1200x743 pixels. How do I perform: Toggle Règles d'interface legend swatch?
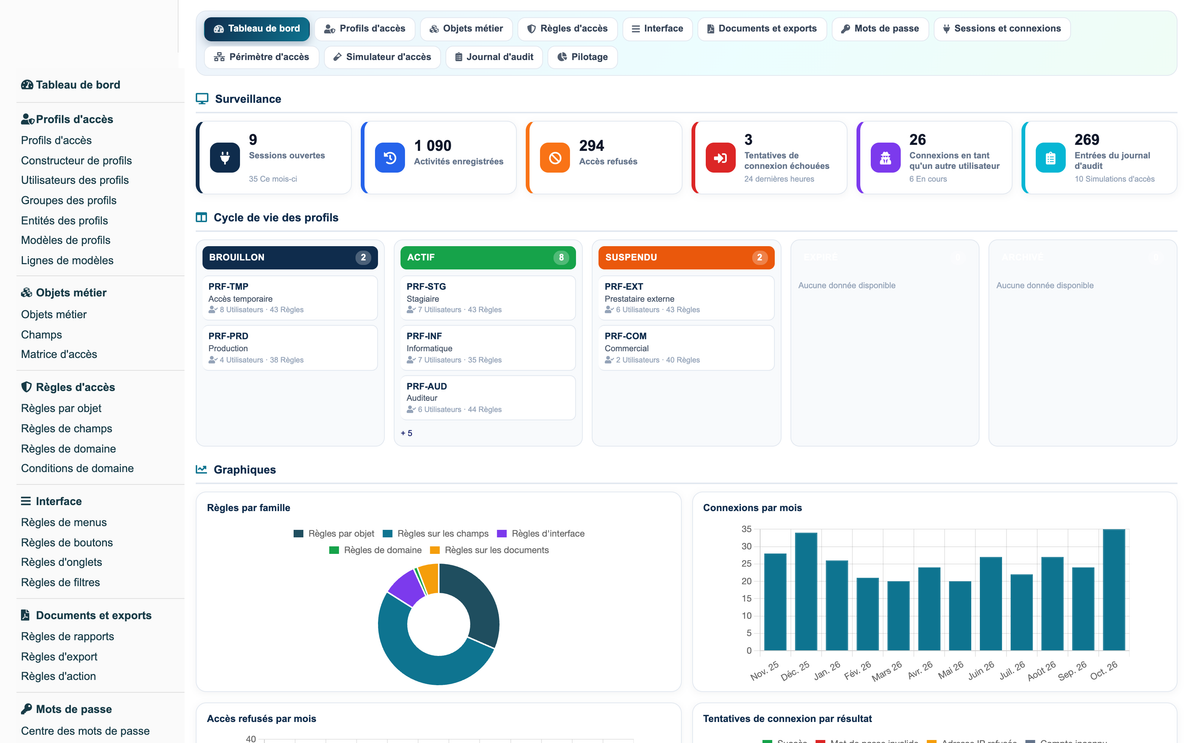[502, 534]
